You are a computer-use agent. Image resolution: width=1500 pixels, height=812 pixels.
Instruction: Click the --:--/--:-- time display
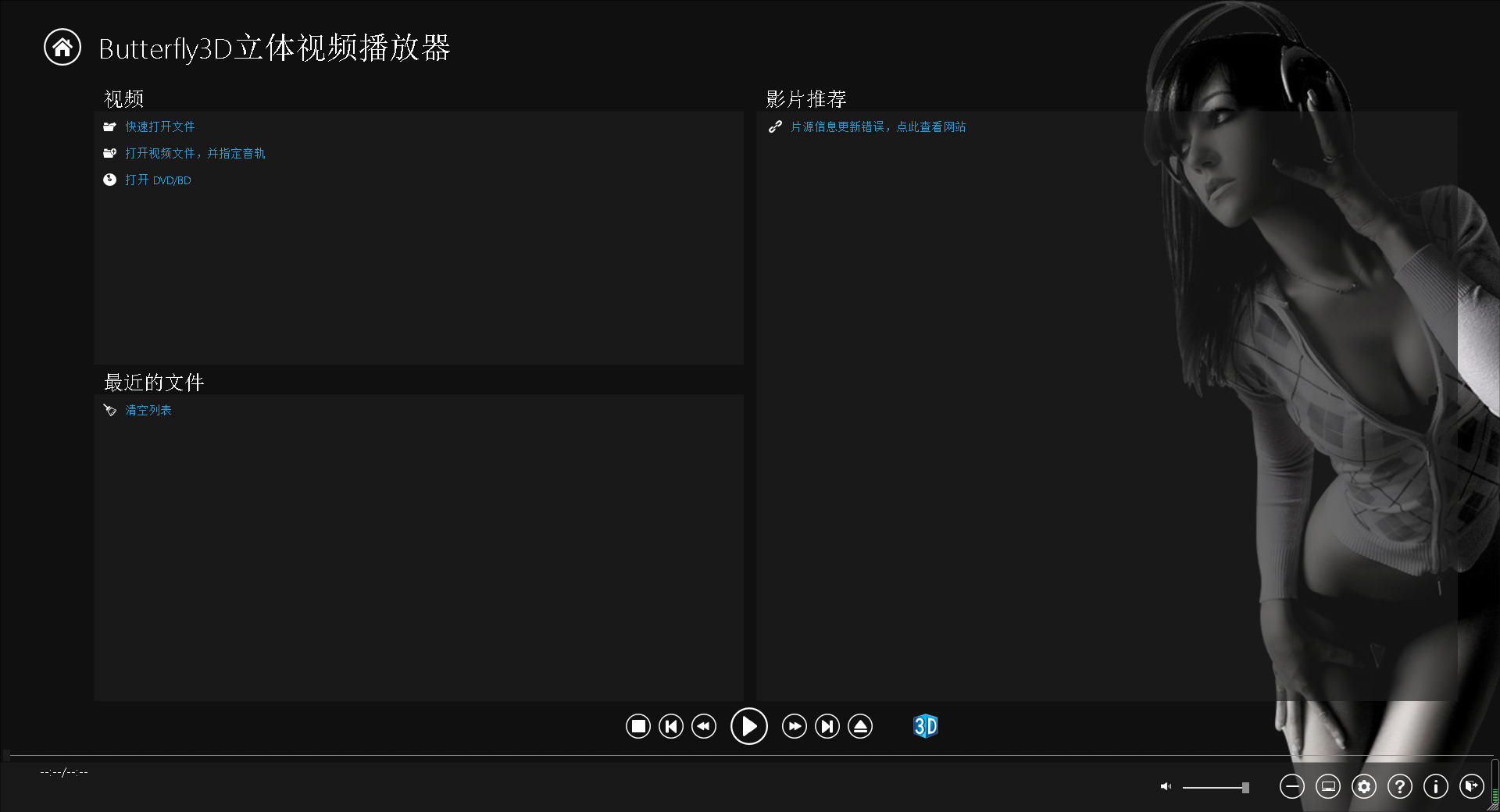coord(64,772)
